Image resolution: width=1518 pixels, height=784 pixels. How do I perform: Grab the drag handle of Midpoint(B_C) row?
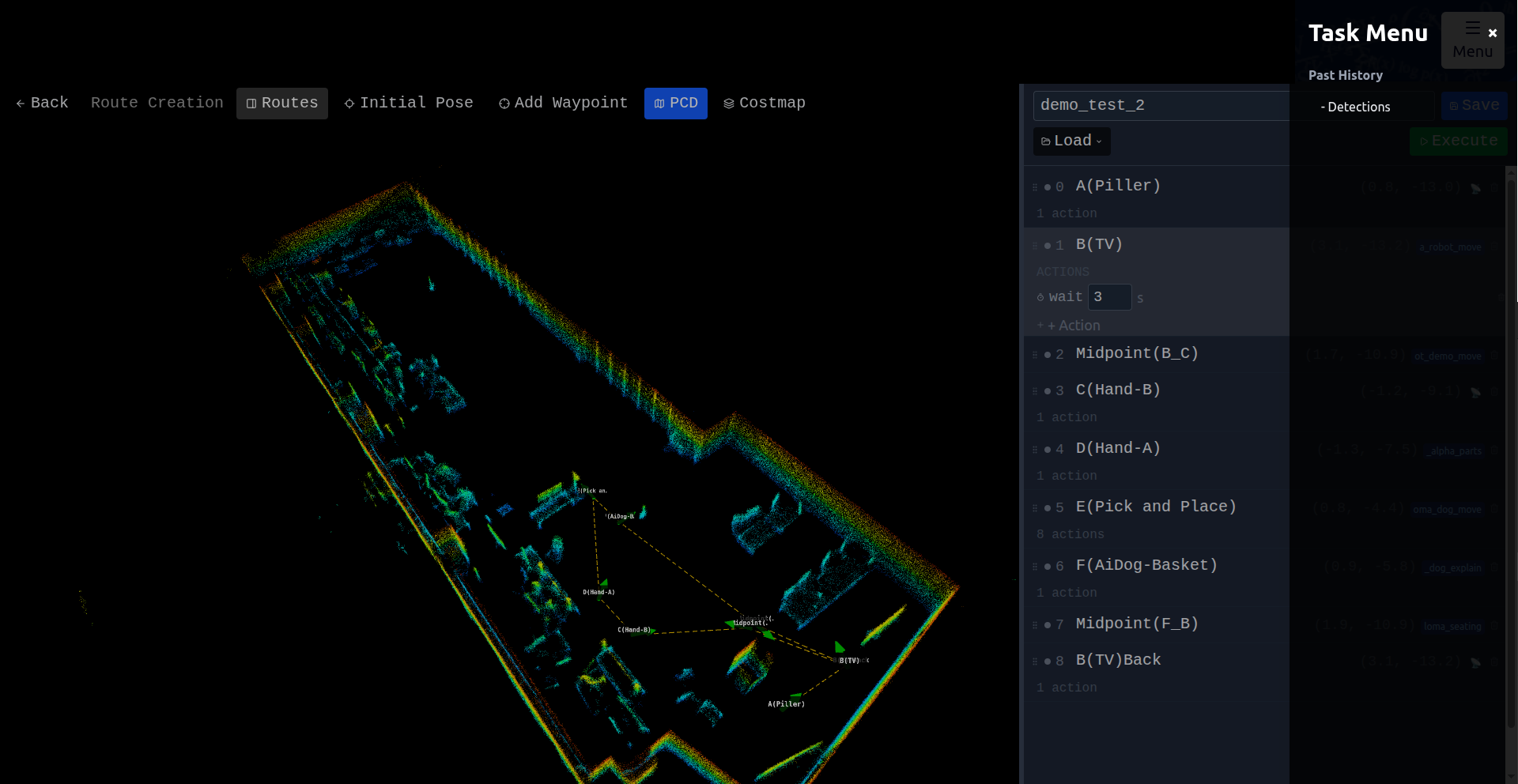tap(1035, 355)
